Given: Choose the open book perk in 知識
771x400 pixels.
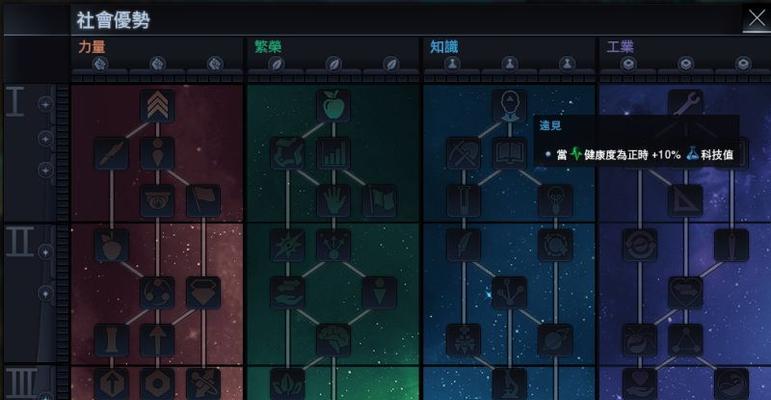Looking at the screenshot, I should click(x=509, y=154).
